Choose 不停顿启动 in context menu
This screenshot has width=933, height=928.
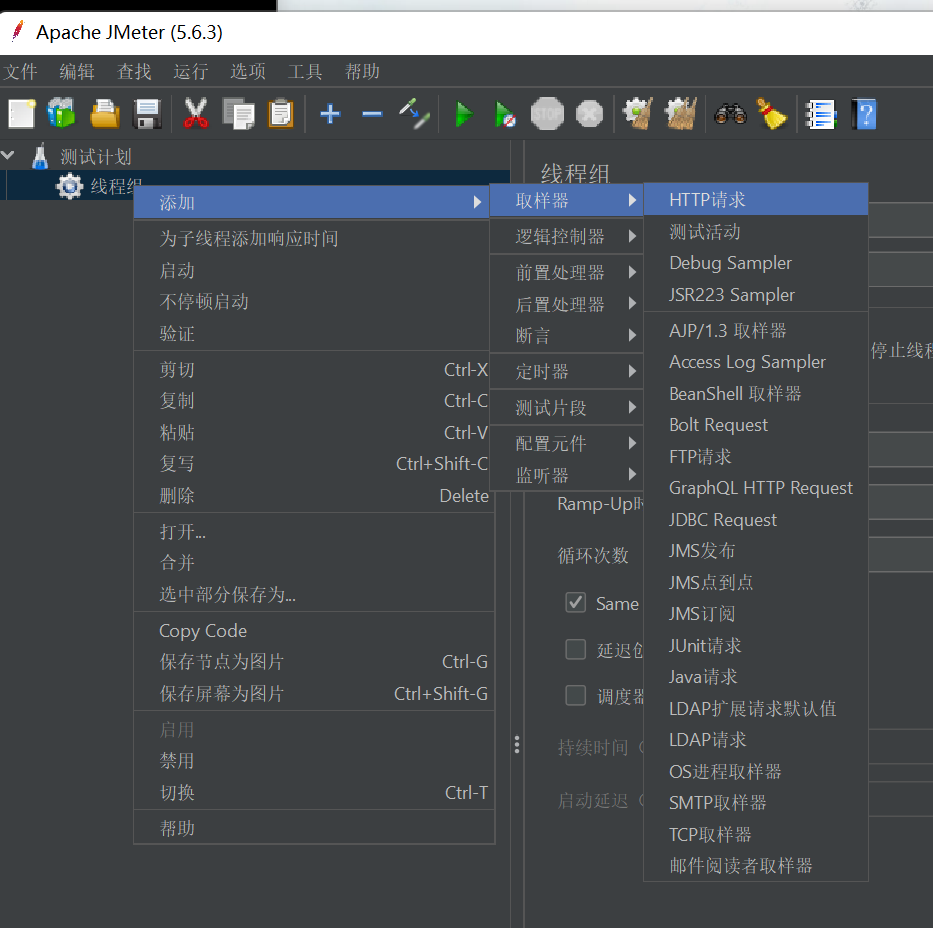314,302
